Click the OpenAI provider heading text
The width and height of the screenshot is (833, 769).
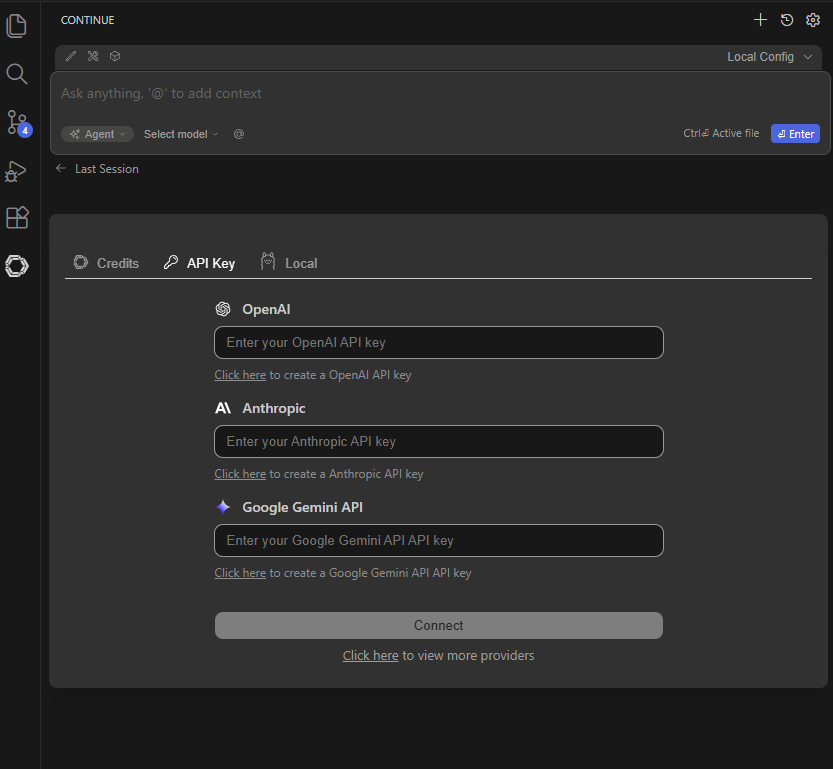click(x=266, y=309)
